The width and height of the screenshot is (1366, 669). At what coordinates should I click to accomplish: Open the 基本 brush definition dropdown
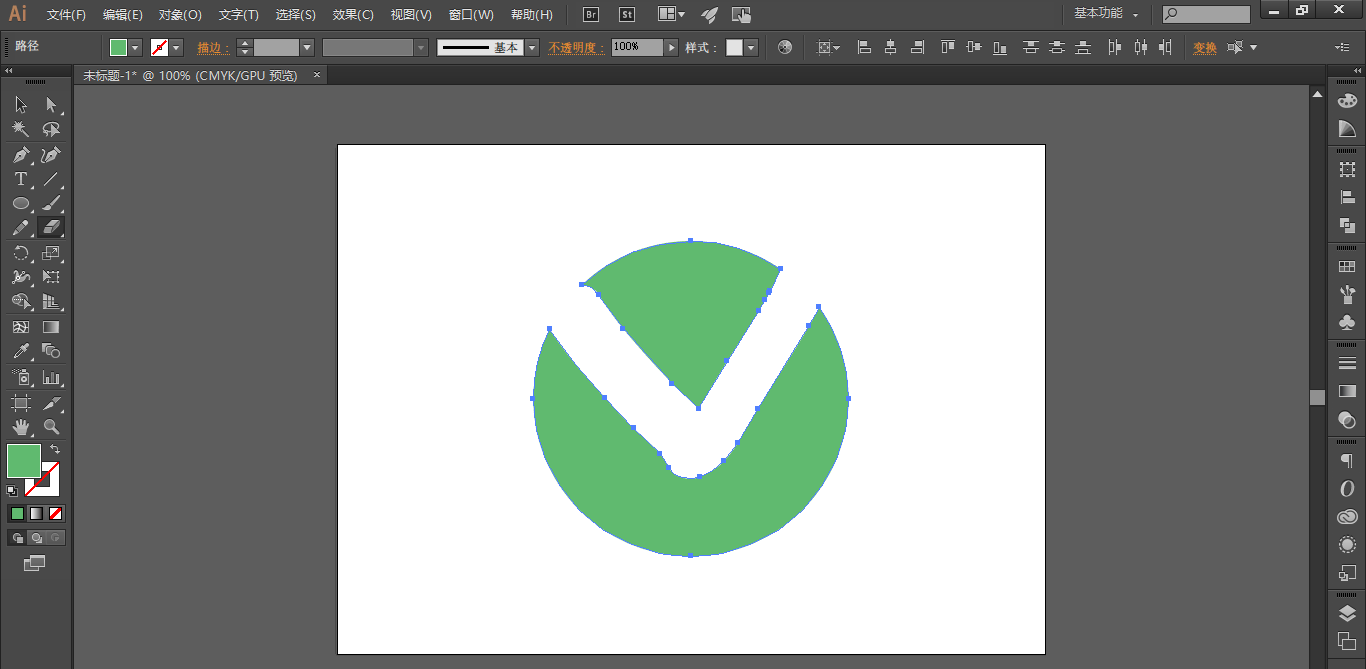pyautogui.click(x=532, y=47)
